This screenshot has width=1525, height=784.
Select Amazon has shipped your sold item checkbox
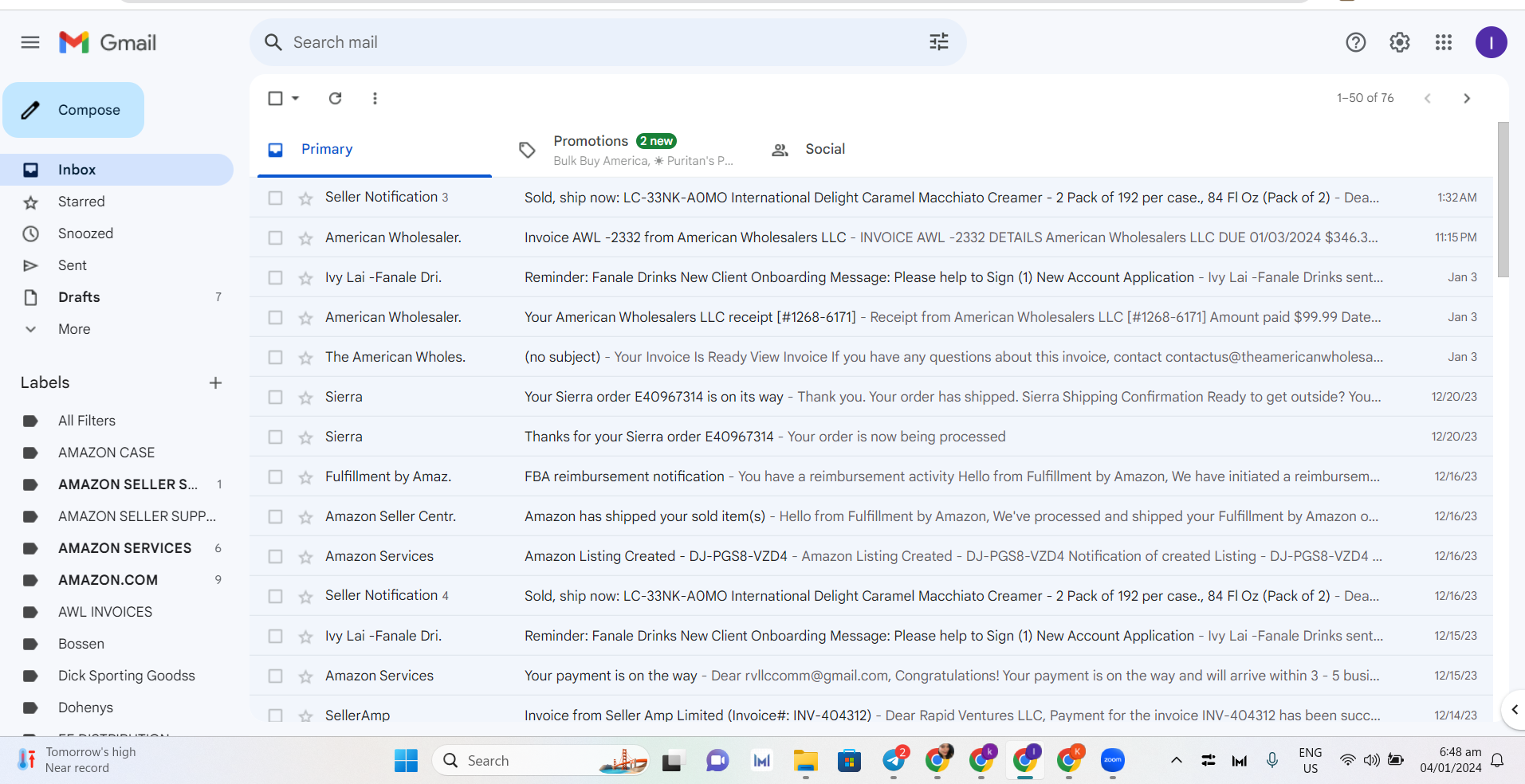point(275,516)
